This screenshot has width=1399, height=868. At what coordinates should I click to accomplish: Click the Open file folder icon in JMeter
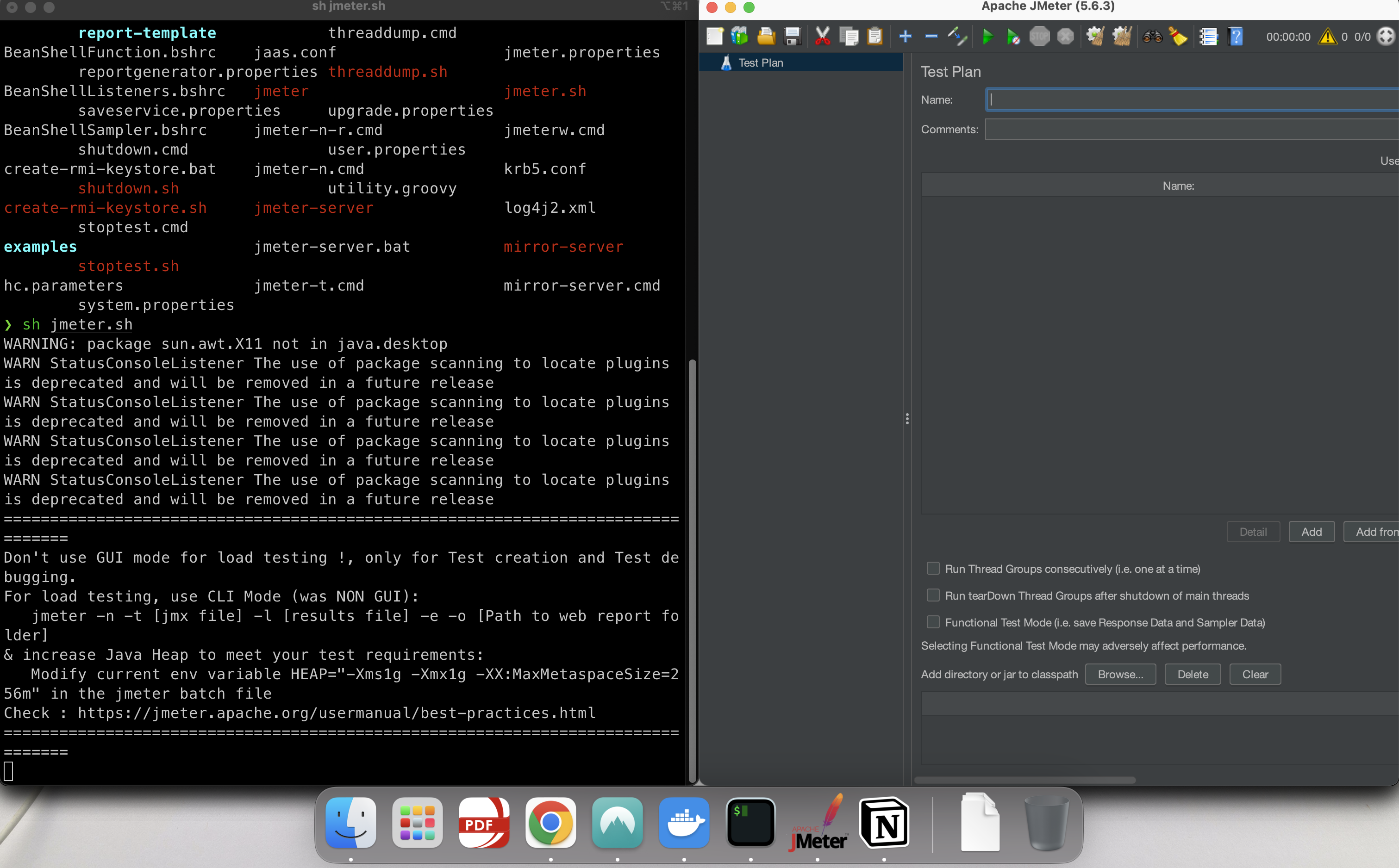point(766,37)
